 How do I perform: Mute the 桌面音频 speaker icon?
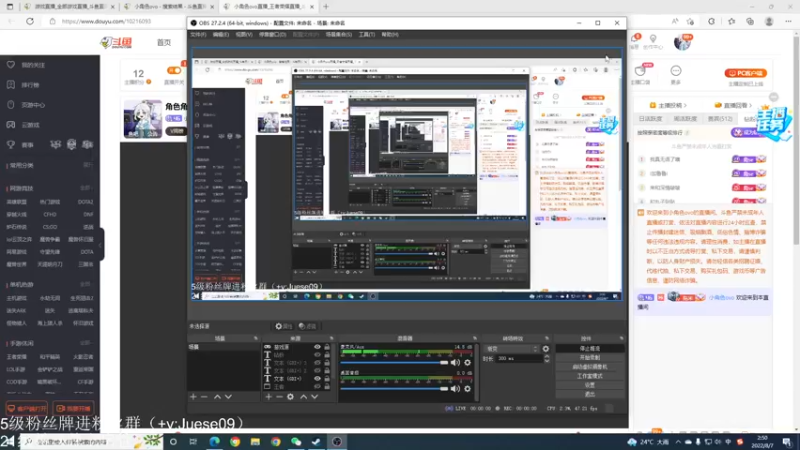(x=455, y=389)
